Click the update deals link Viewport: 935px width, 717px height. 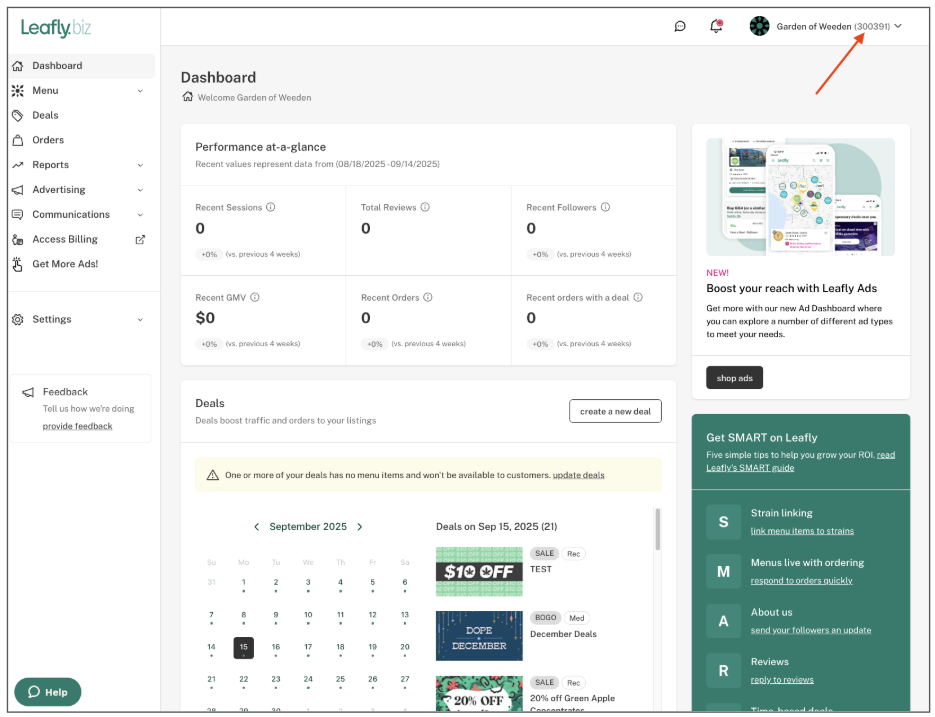pos(578,475)
